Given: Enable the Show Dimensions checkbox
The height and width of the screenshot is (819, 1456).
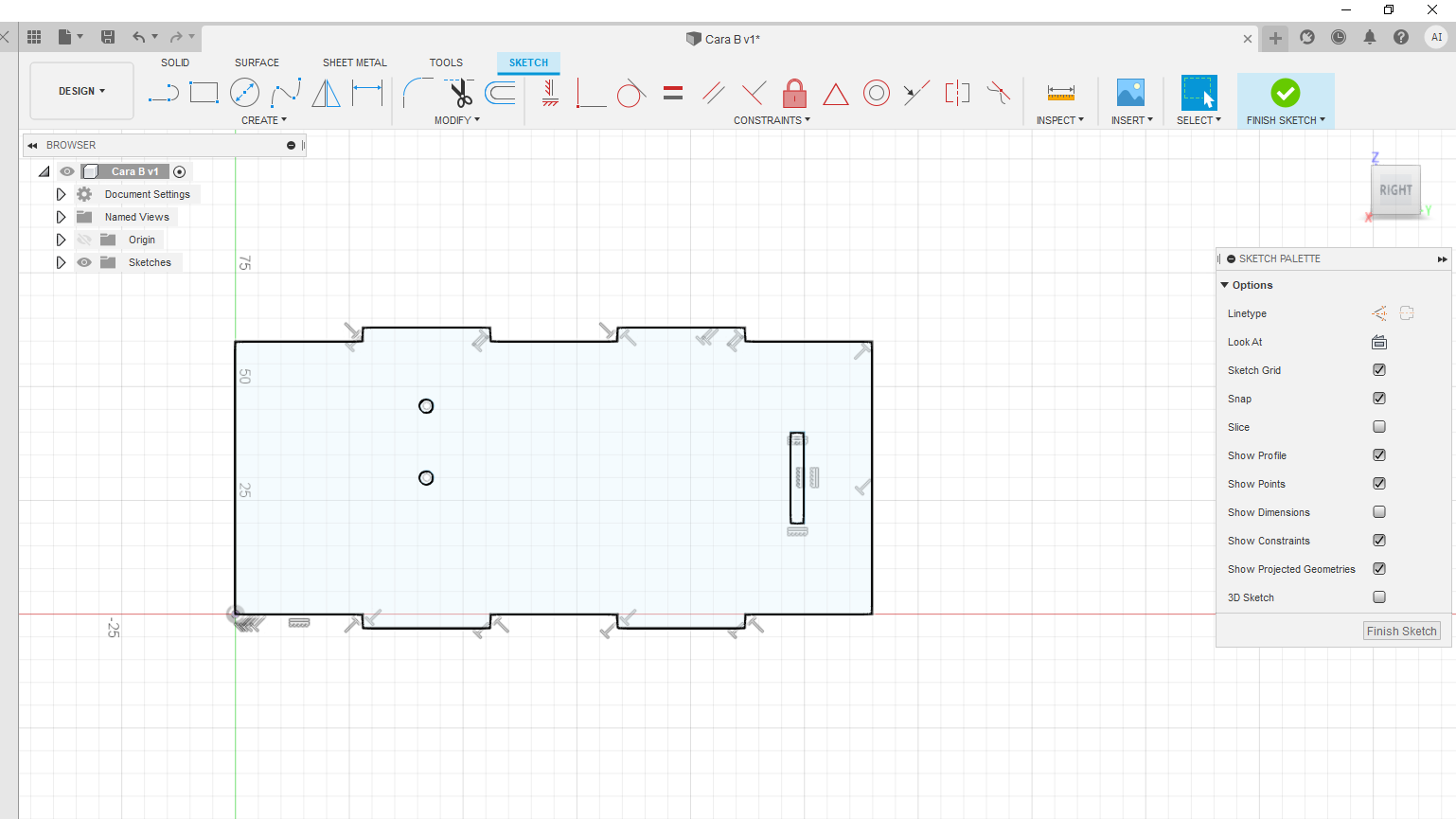Looking at the screenshot, I should [1379, 512].
